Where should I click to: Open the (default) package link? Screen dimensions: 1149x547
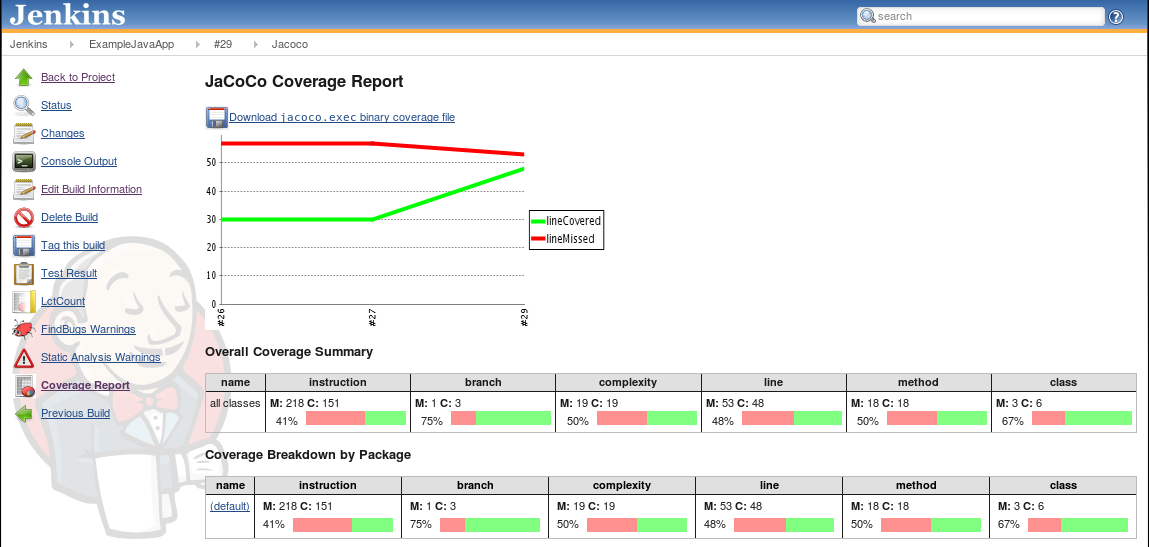click(x=229, y=507)
